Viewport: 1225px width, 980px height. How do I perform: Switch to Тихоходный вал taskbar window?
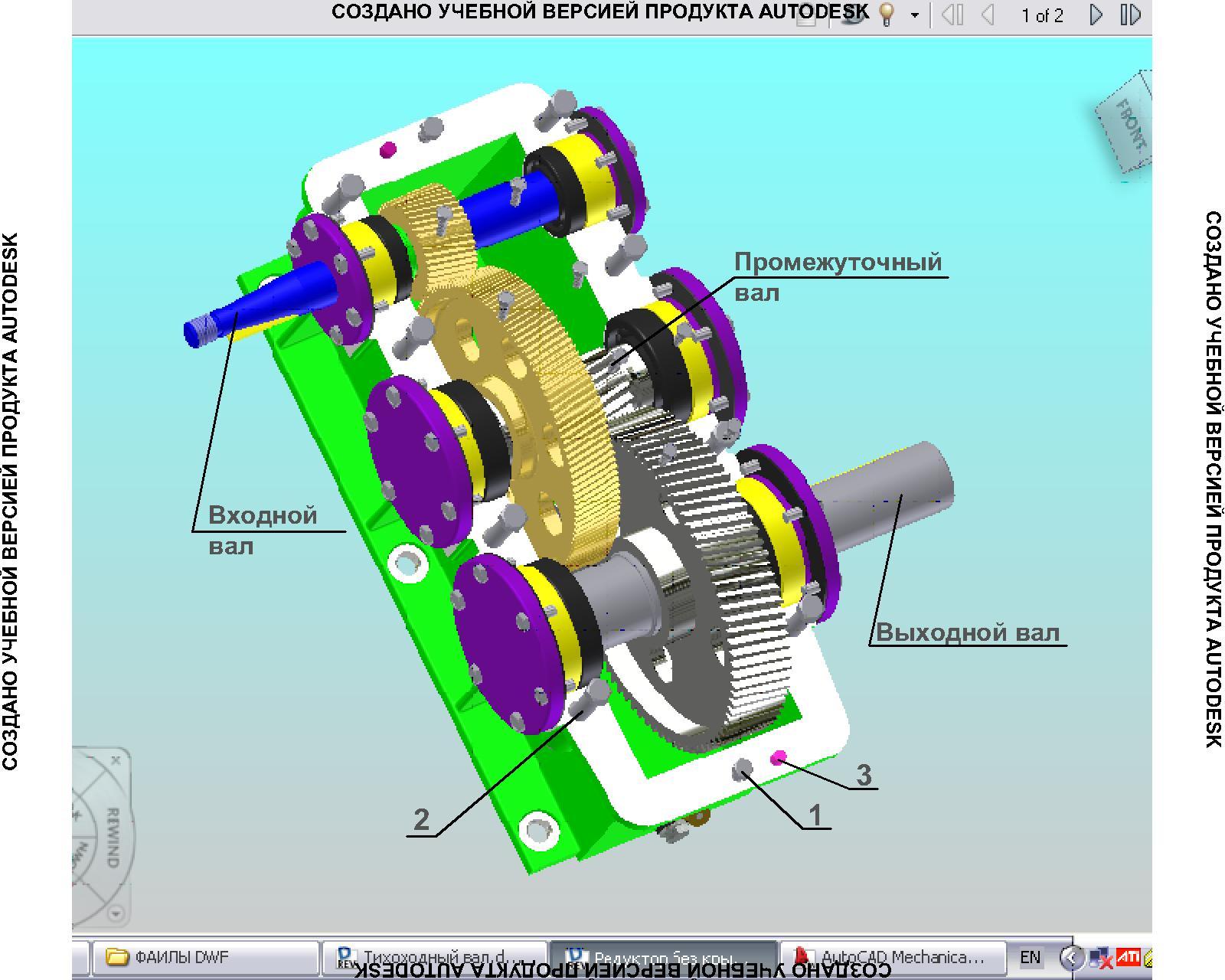tap(433, 957)
